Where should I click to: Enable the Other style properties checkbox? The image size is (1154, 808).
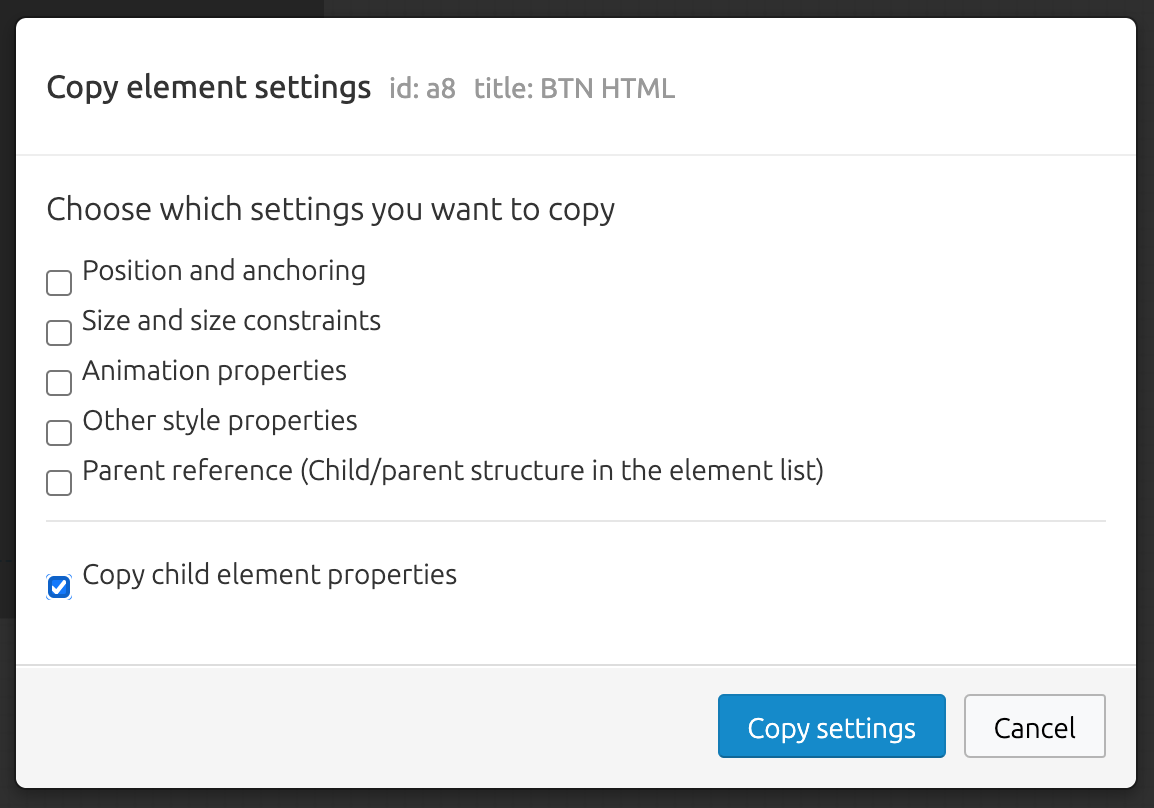(x=59, y=433)
